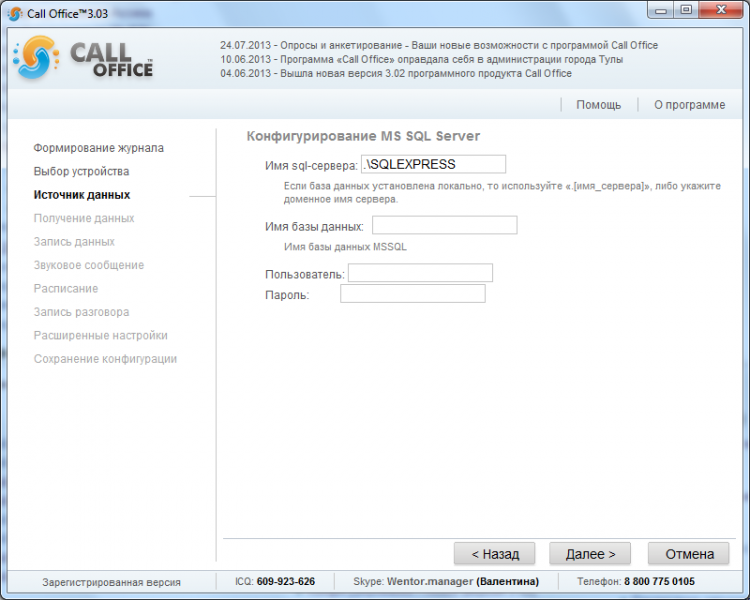This screenshot has height=600, width=750.
Task: Click the Имя базы данных input field
Action: (x=445, y=225)
